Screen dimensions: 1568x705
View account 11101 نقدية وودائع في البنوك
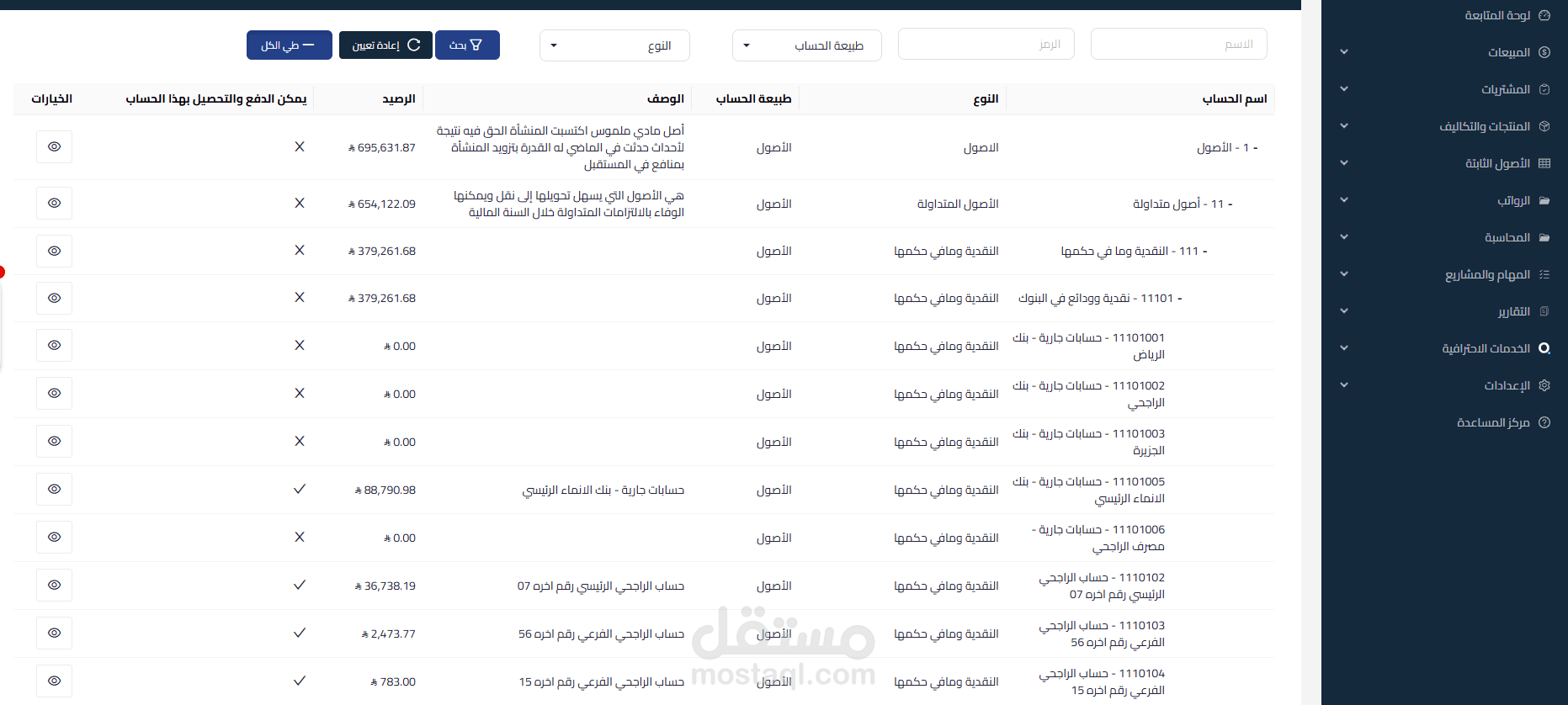pyautogui.click(x=55, y=298)
